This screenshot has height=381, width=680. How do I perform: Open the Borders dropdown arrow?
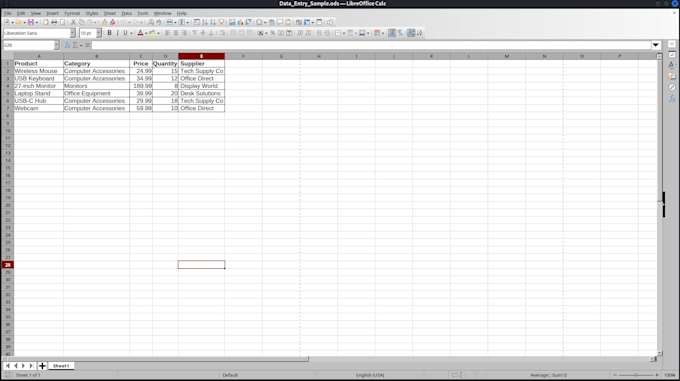pyautogui.click(x=344, y=33)
